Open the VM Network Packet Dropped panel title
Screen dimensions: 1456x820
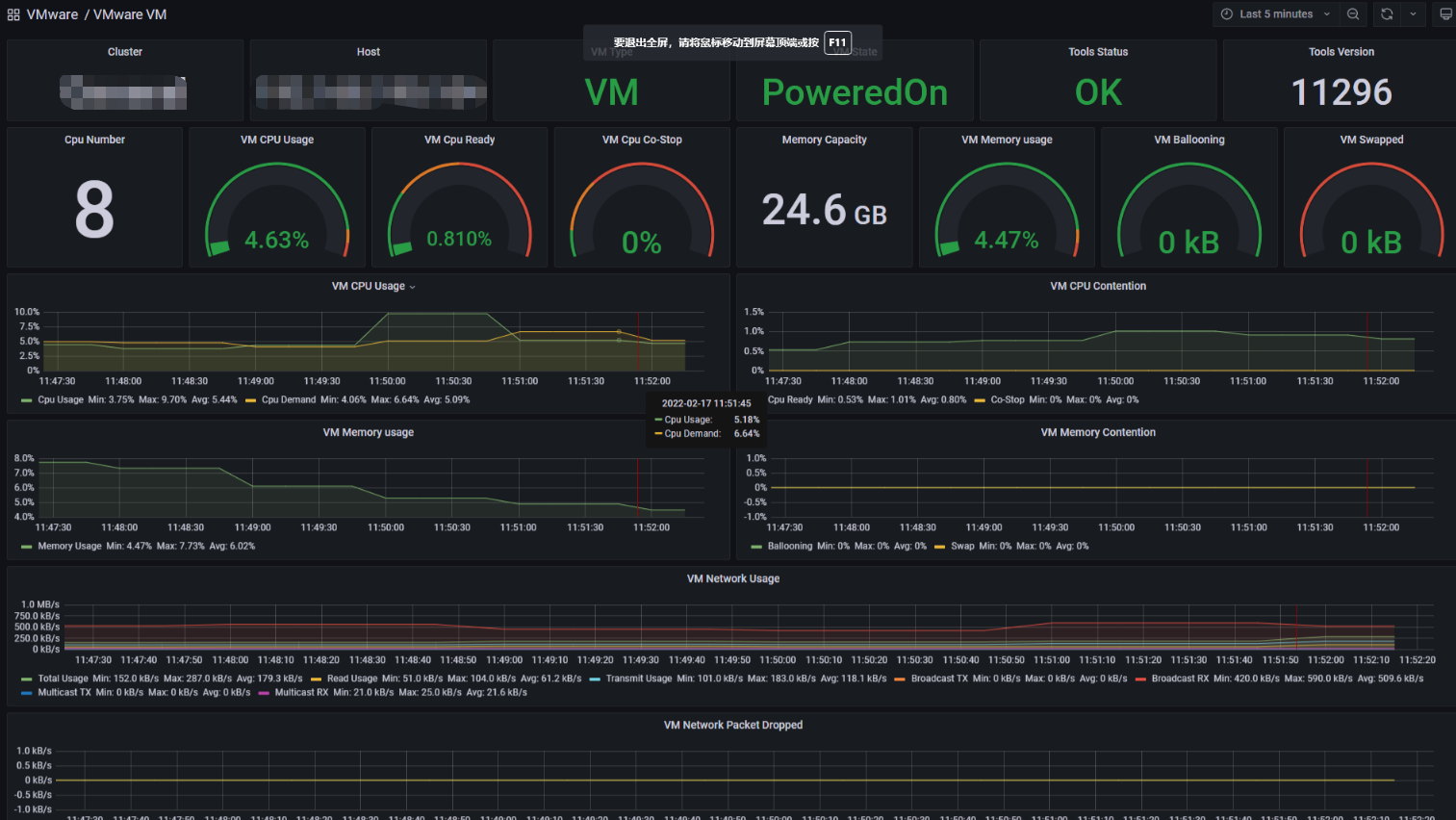pos(733,725)
